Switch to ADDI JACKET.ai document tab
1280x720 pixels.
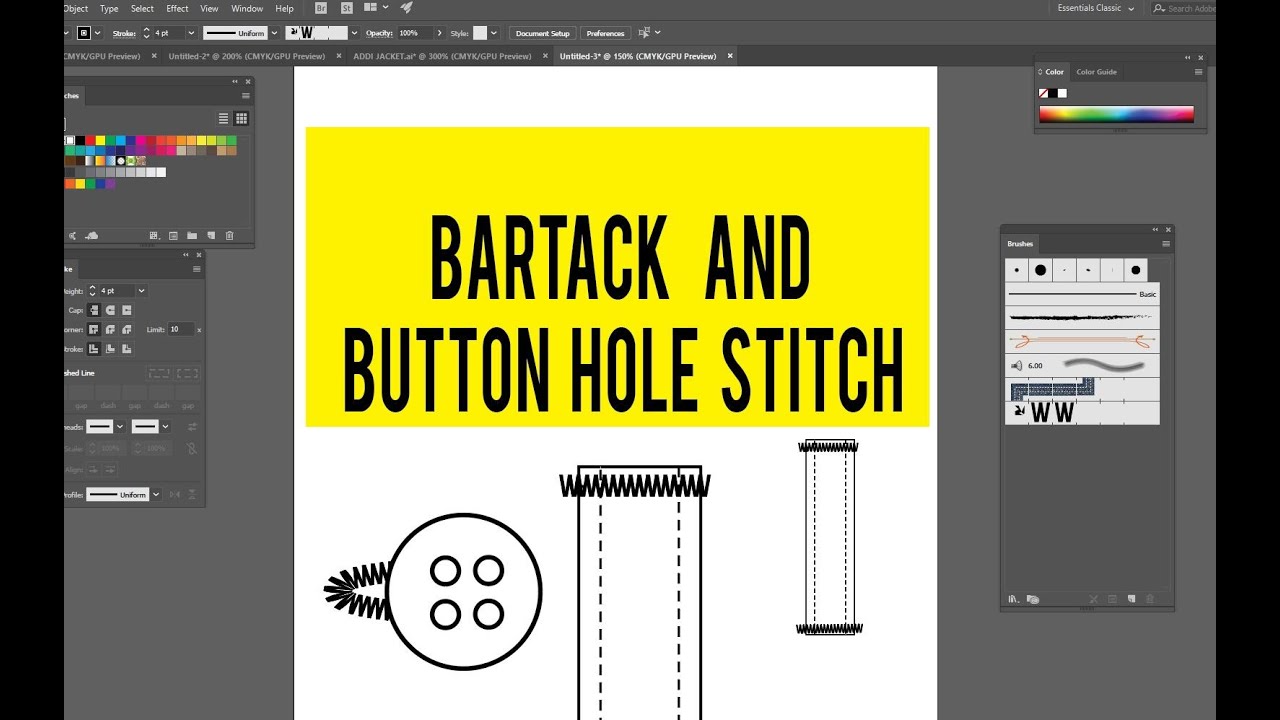(442, 56)
